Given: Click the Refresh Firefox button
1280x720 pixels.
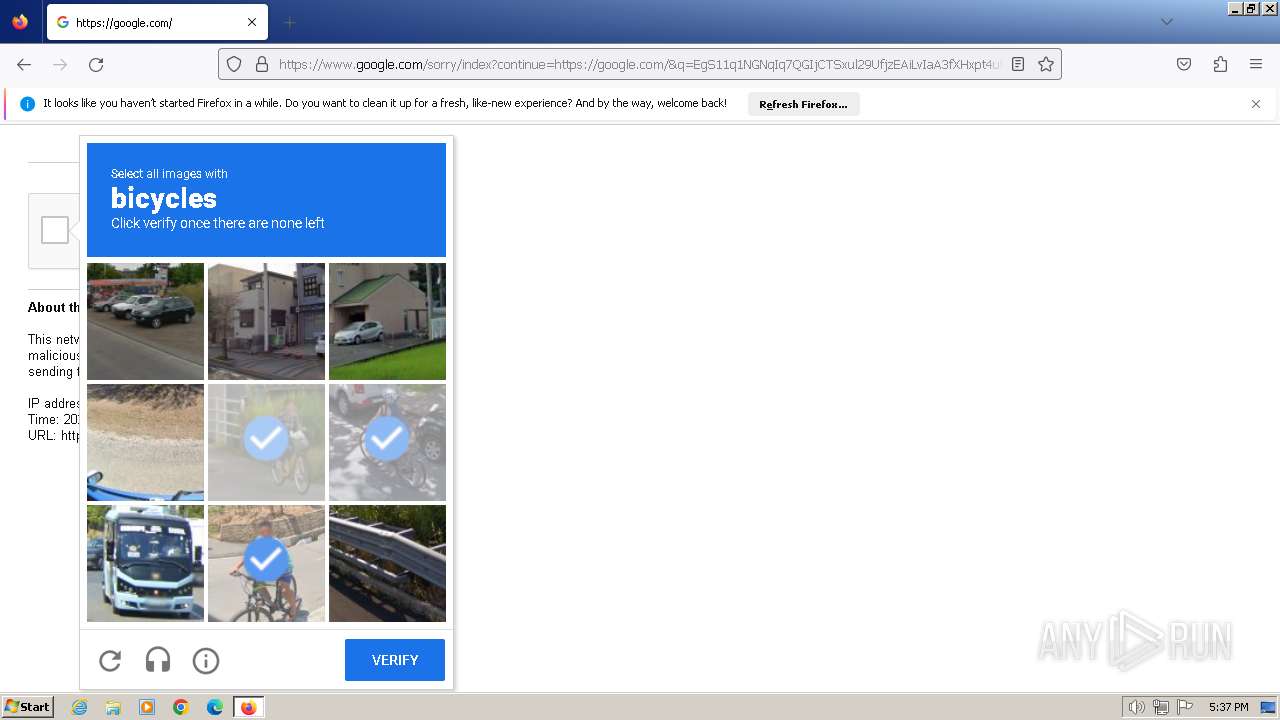Looking at the screenshot, I should pyautogui.click(x=803, y=104).
